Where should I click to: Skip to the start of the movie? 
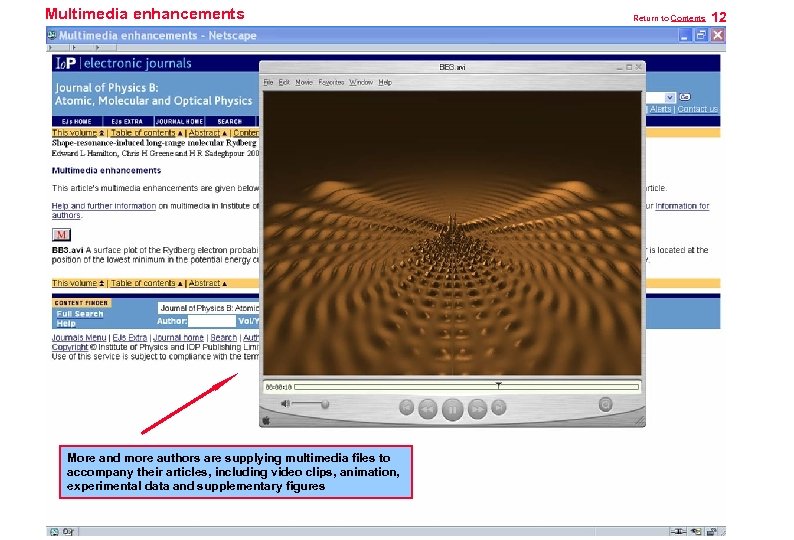[406, 407]
